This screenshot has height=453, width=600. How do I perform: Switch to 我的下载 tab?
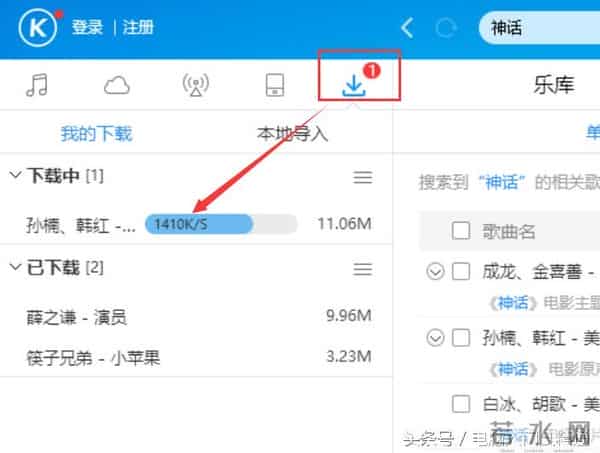(96, 134)
